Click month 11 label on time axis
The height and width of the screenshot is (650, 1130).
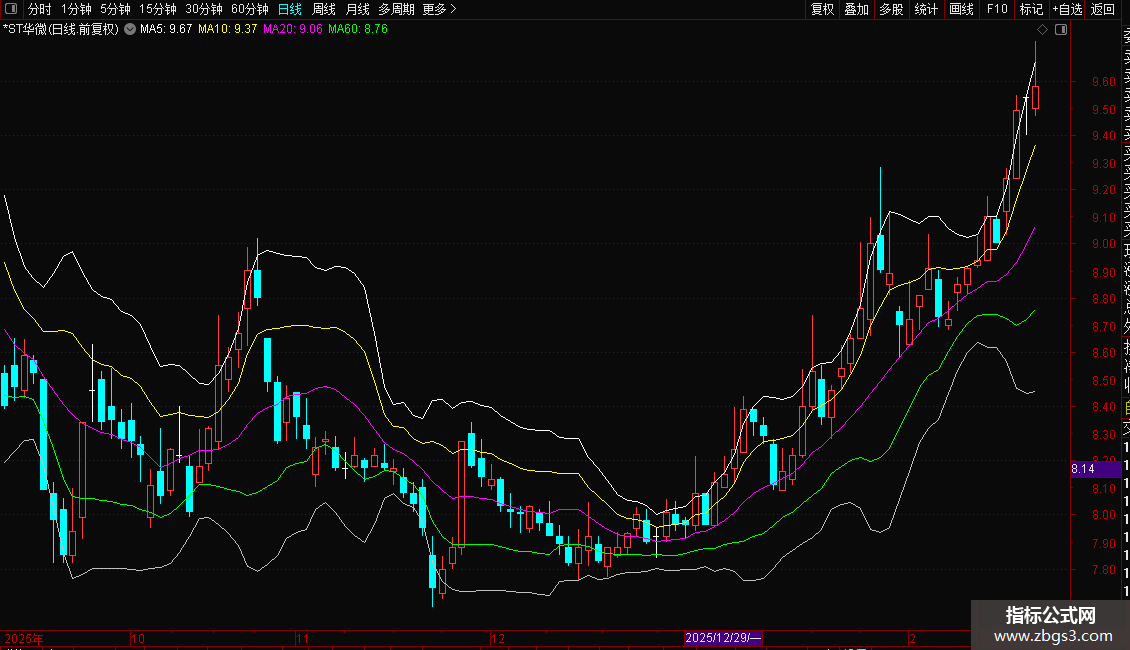pos(302,638)
